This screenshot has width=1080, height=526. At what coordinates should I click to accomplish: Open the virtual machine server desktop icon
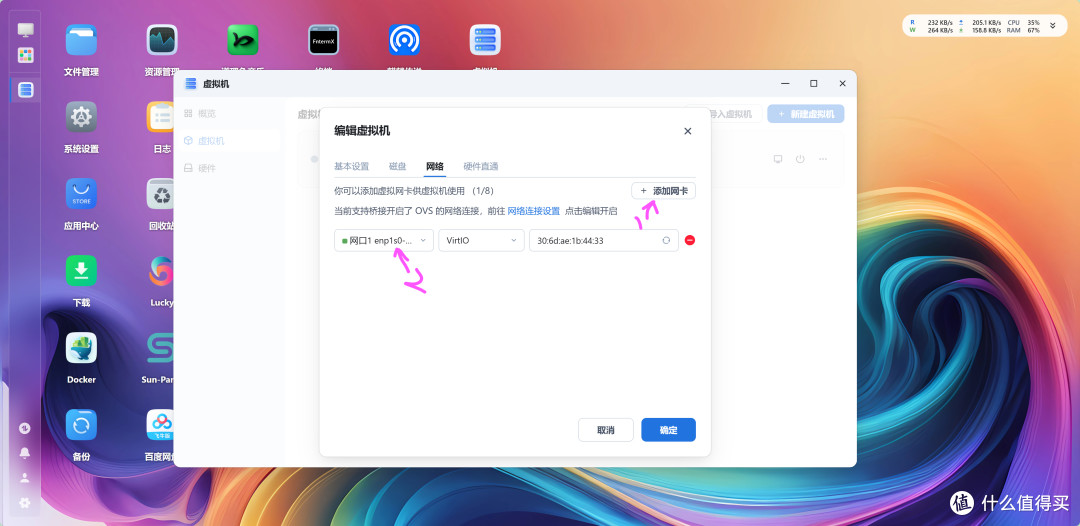(485, 40)
